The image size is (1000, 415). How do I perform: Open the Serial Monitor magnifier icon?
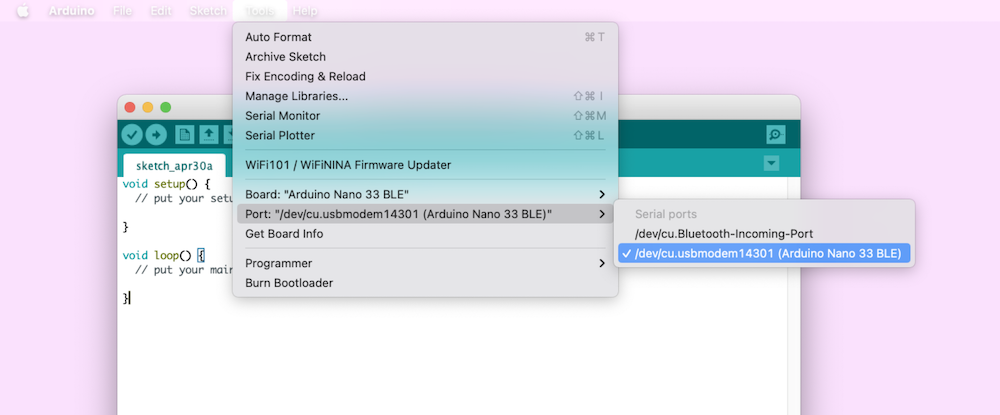(776, 135)
